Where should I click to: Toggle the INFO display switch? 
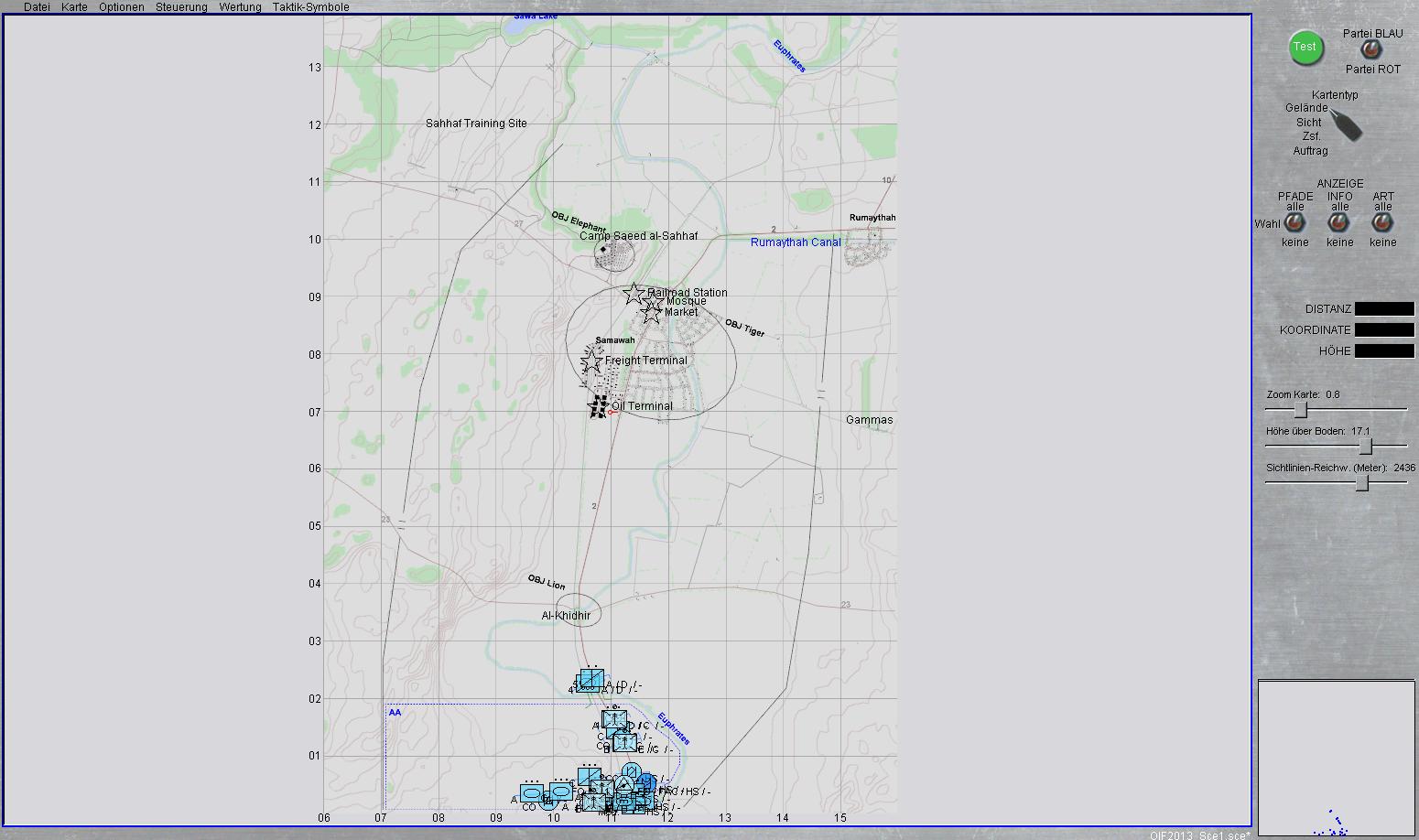pos(1339,223)
